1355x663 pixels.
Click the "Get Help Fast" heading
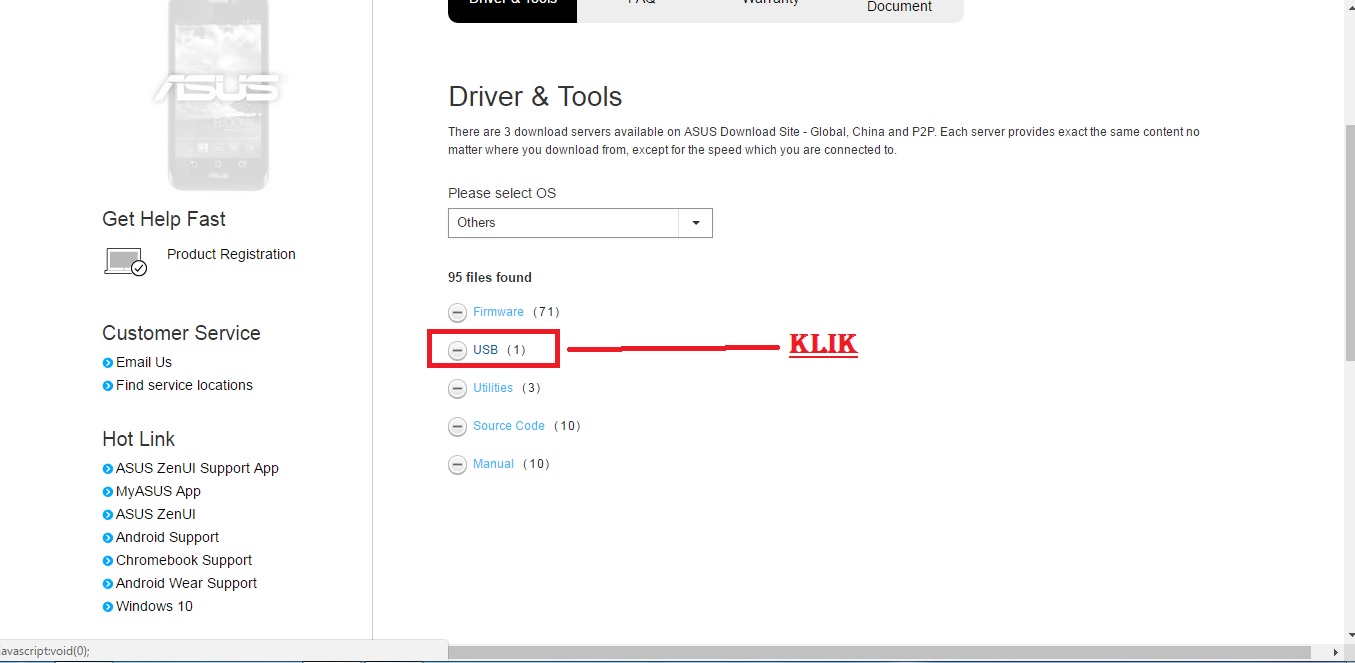[x=164, y=219]
